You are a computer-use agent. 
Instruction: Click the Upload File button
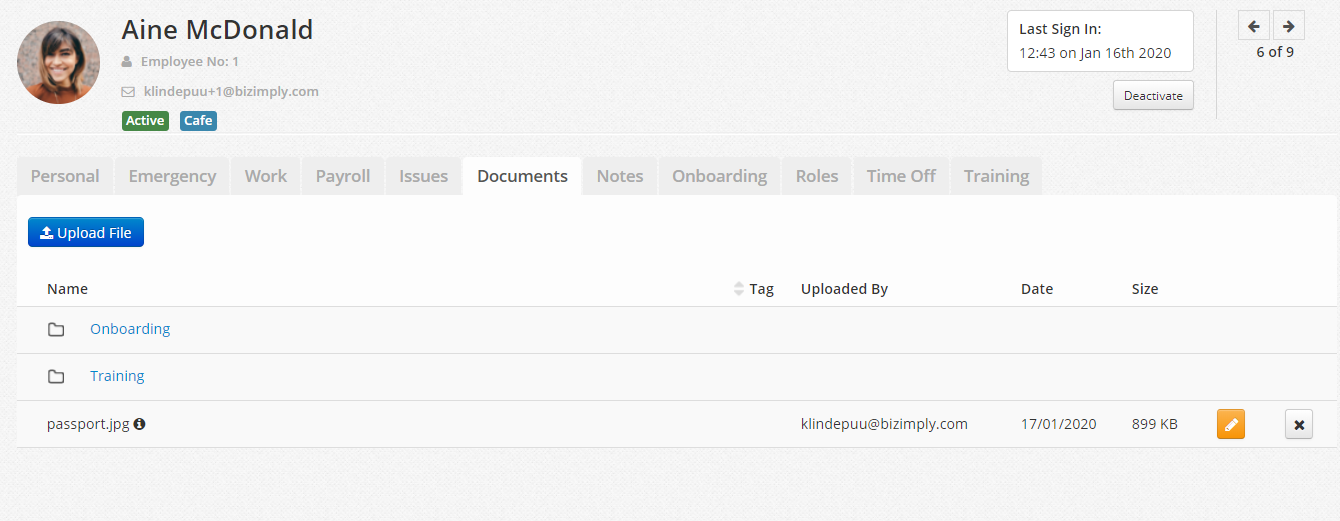point(86,232)
